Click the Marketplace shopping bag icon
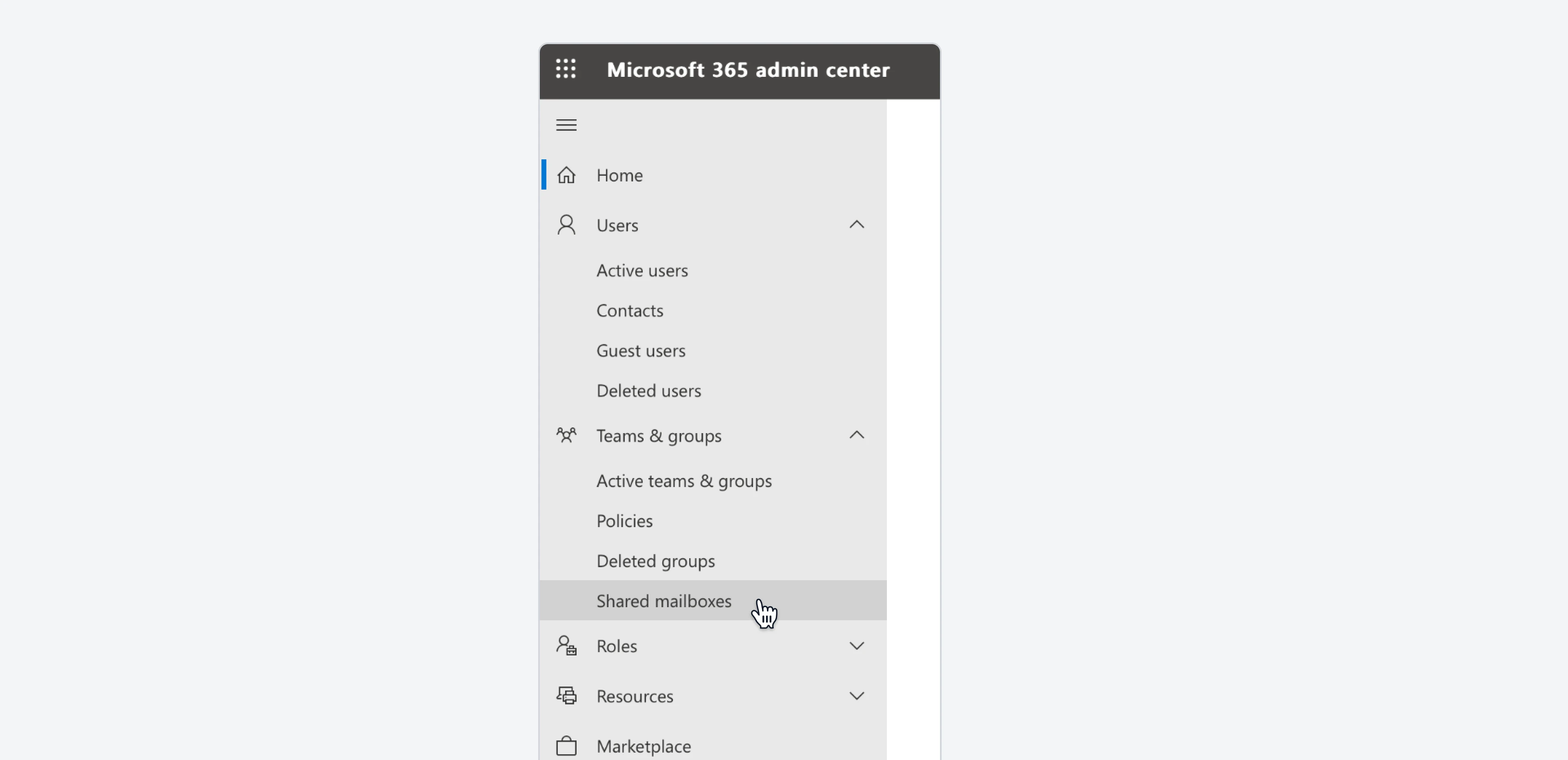This screenshot has width=1568, height=760. (x=566, y=746)
